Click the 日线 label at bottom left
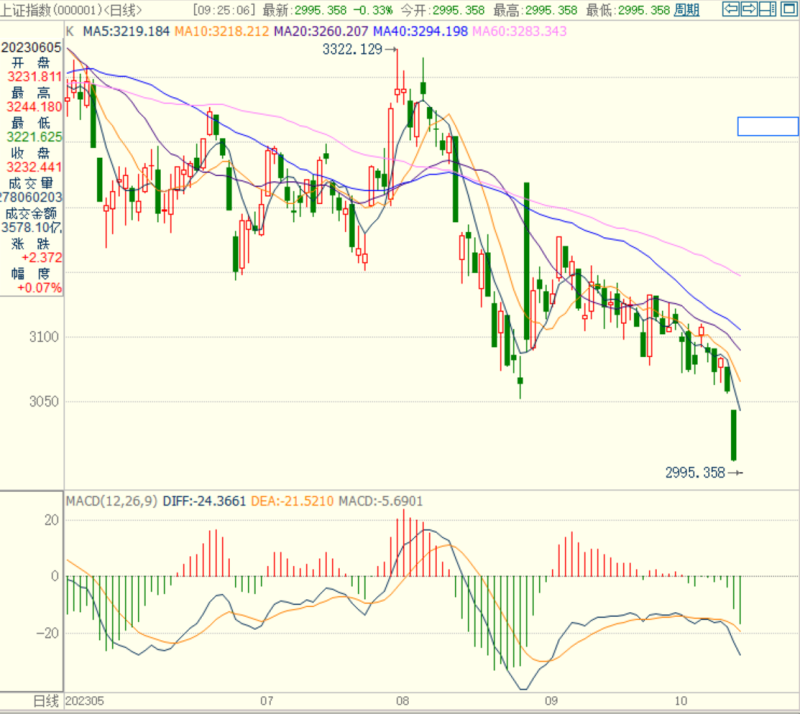Image resolution: width=800 pixels, height=714 pixels. point(46,701)
